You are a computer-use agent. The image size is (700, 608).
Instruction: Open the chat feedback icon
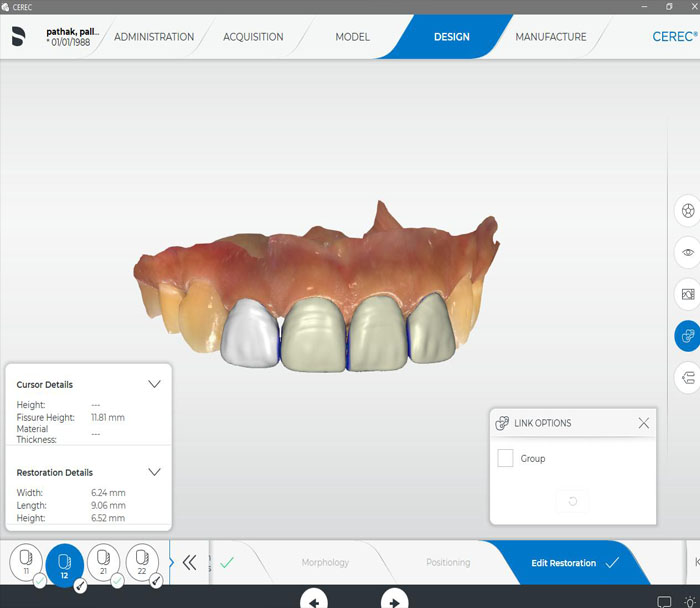click(664, 601)
